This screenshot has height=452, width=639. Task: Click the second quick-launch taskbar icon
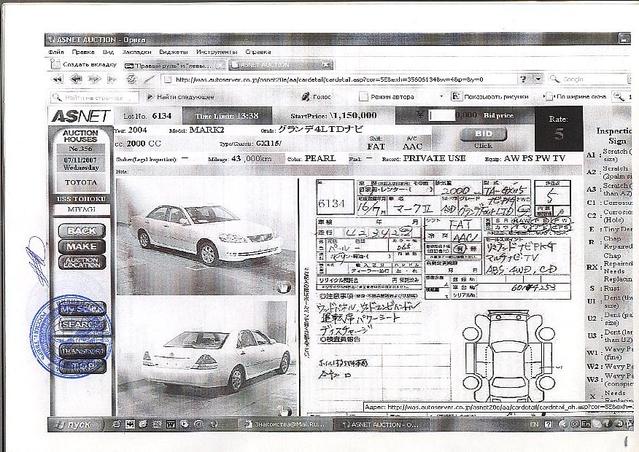(x=130, y=425)
